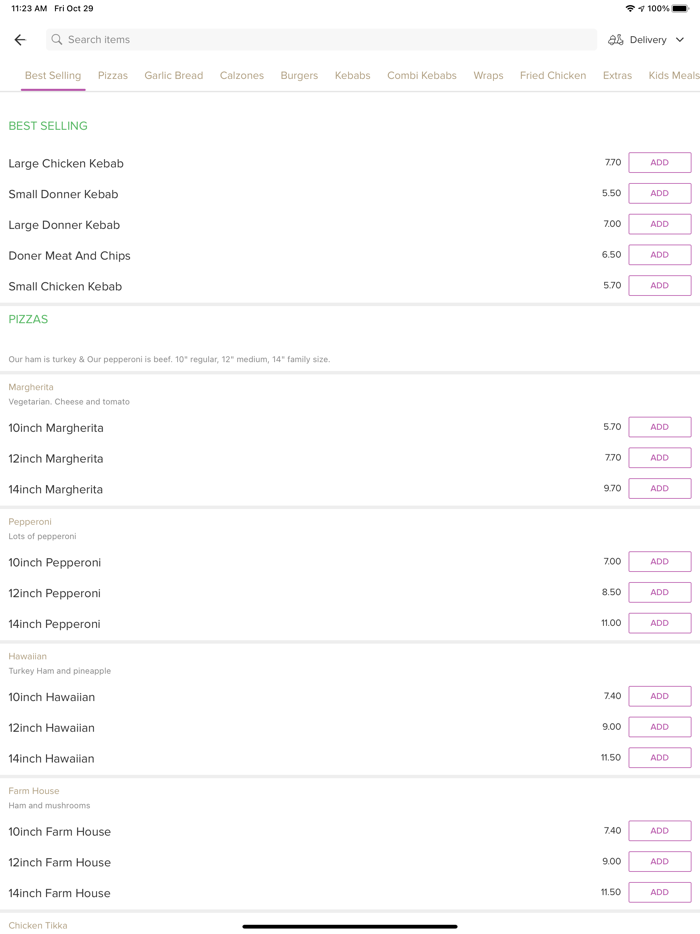Add Doner Meat And Chips
Image resolution: width=700 pixels, height=934 pixels.
(659, 255)
